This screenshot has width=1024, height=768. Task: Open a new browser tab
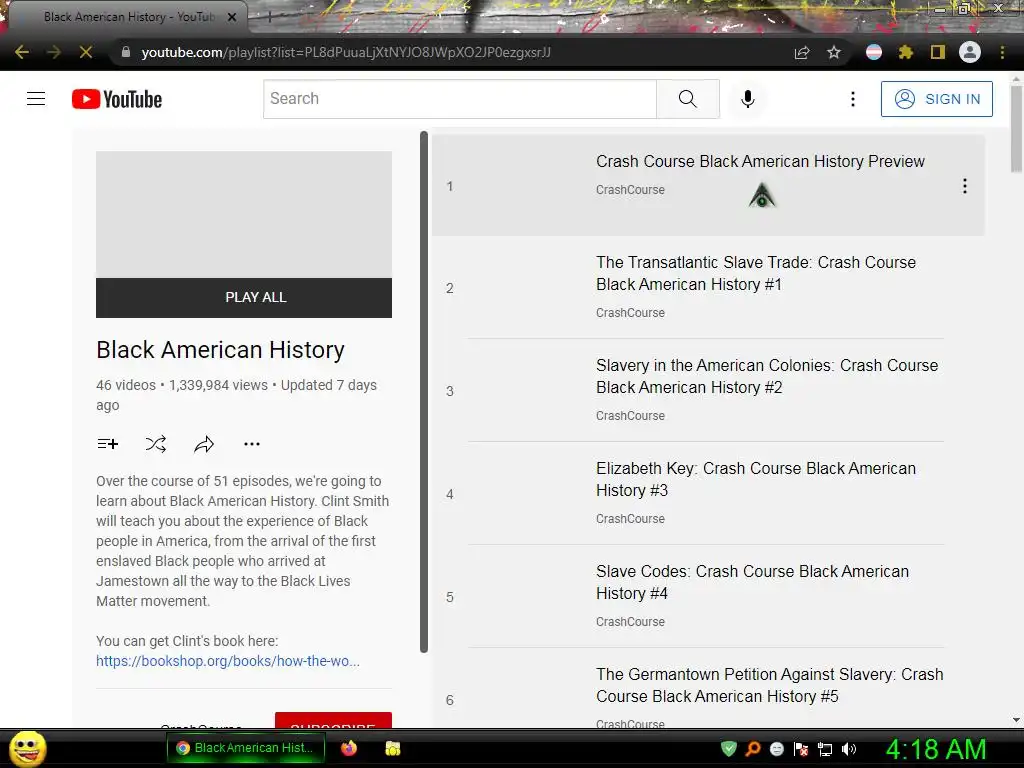point(270,18)
